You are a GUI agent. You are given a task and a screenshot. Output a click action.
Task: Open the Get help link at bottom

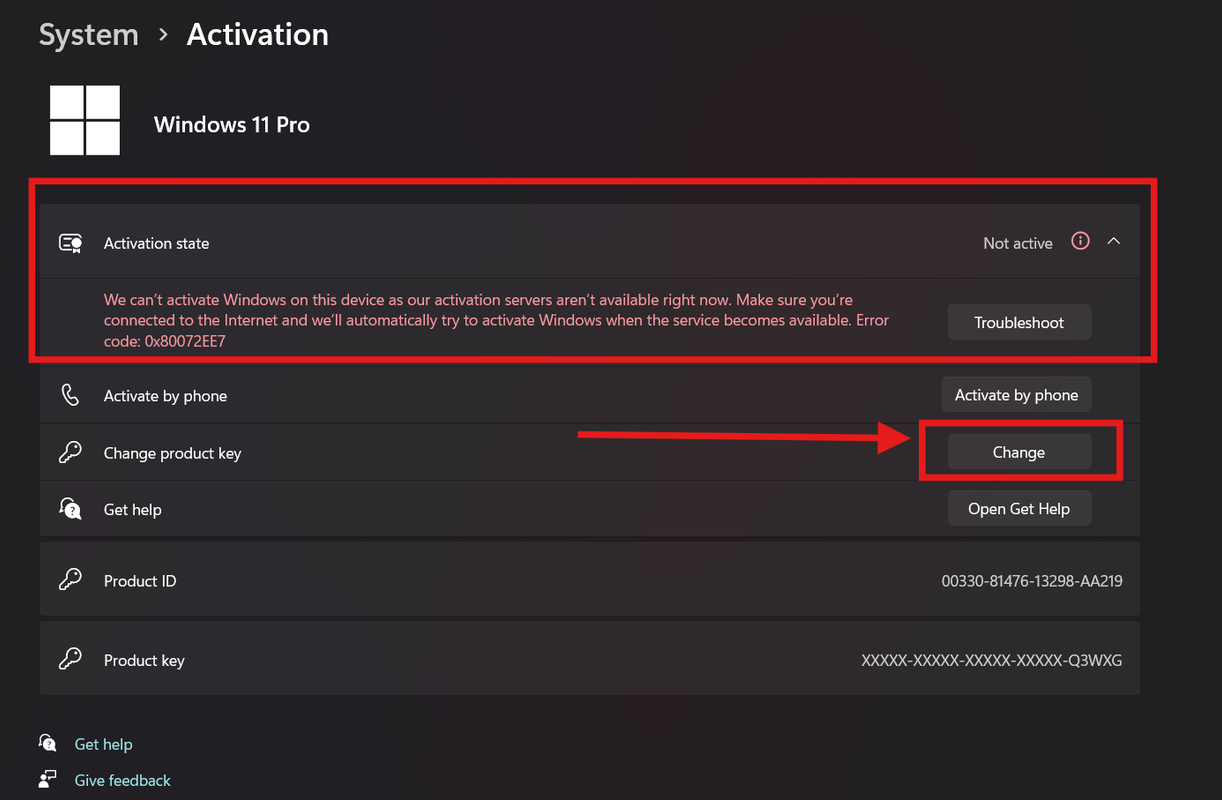(x=103, y=744)
